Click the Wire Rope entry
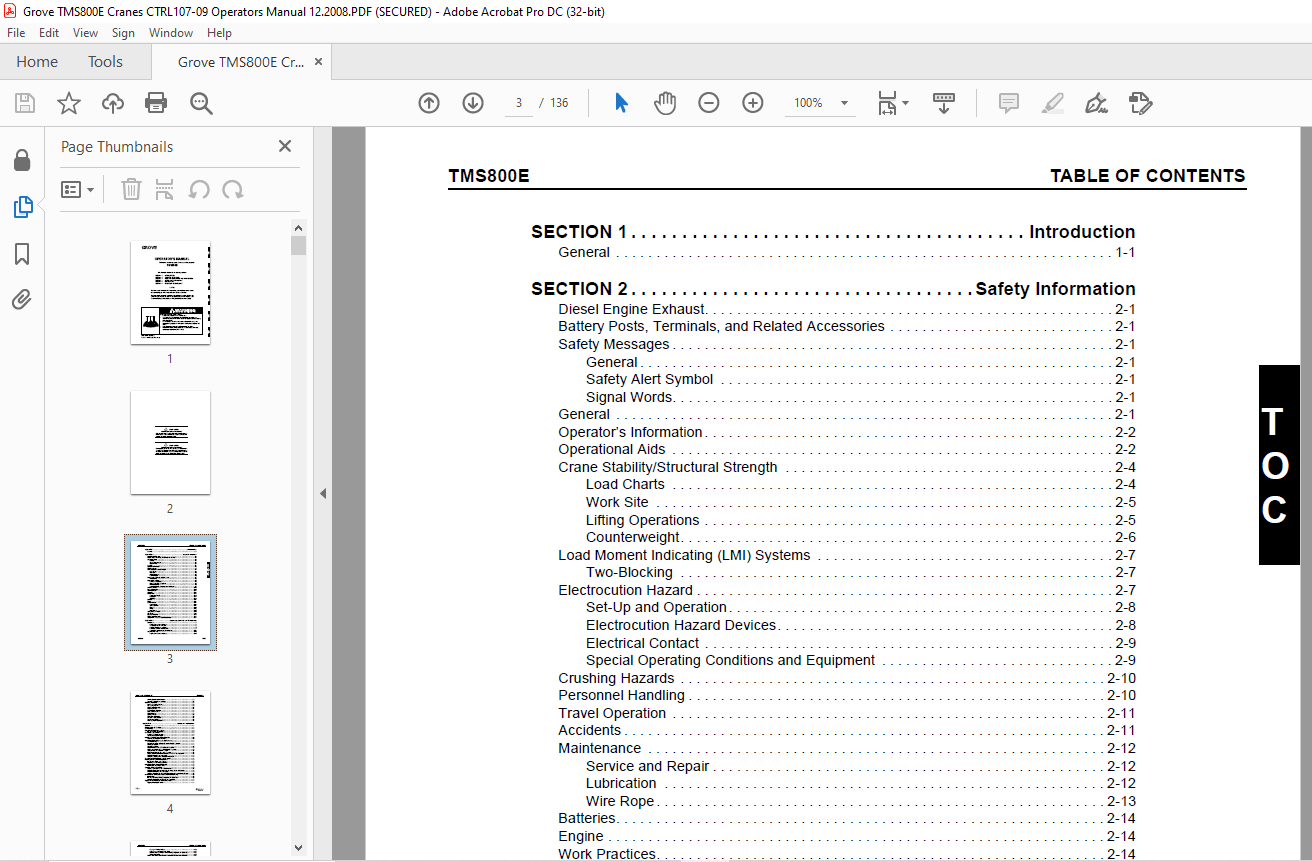 tap(861, 801)
